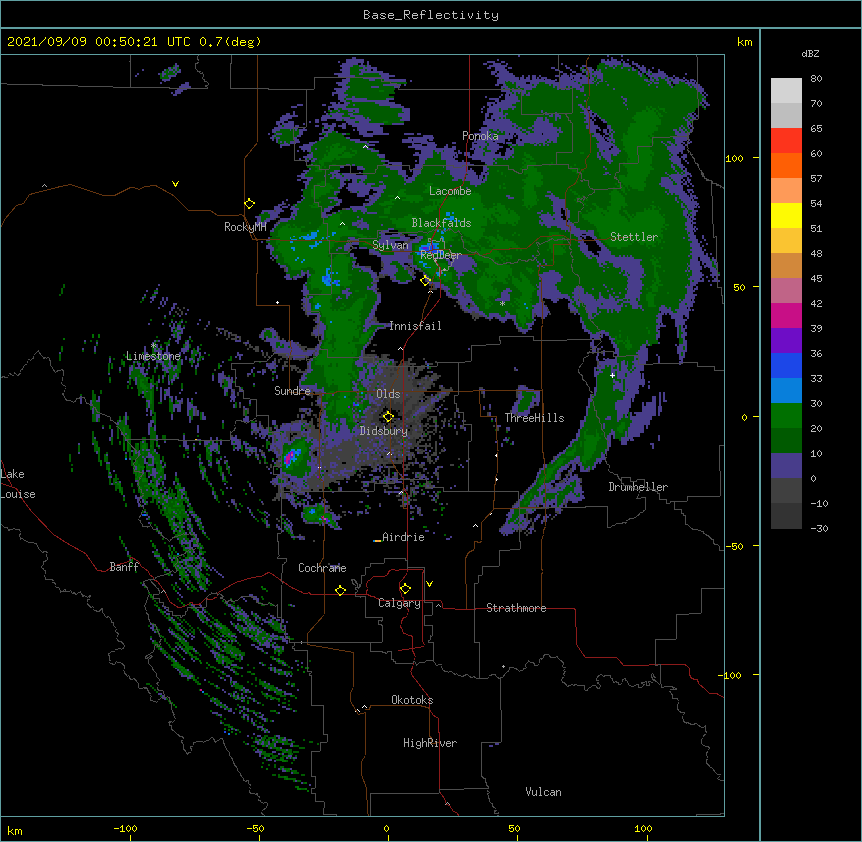862x842 pixels.
Task: Click the Drumheller label
Action: click(638, 487)
